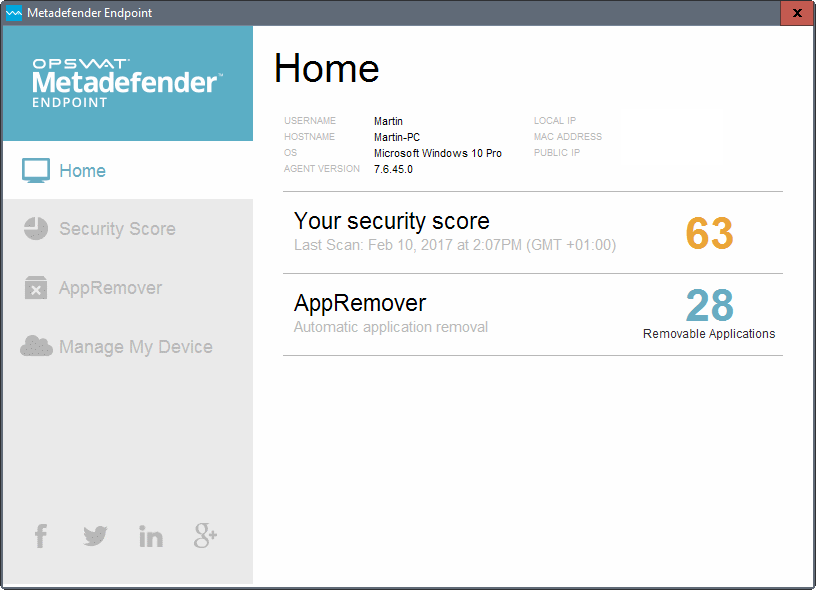Viewport: 816px width, 590px height.
Task: Click the 'Removable Applications' label
Action: tap(709, 334)
